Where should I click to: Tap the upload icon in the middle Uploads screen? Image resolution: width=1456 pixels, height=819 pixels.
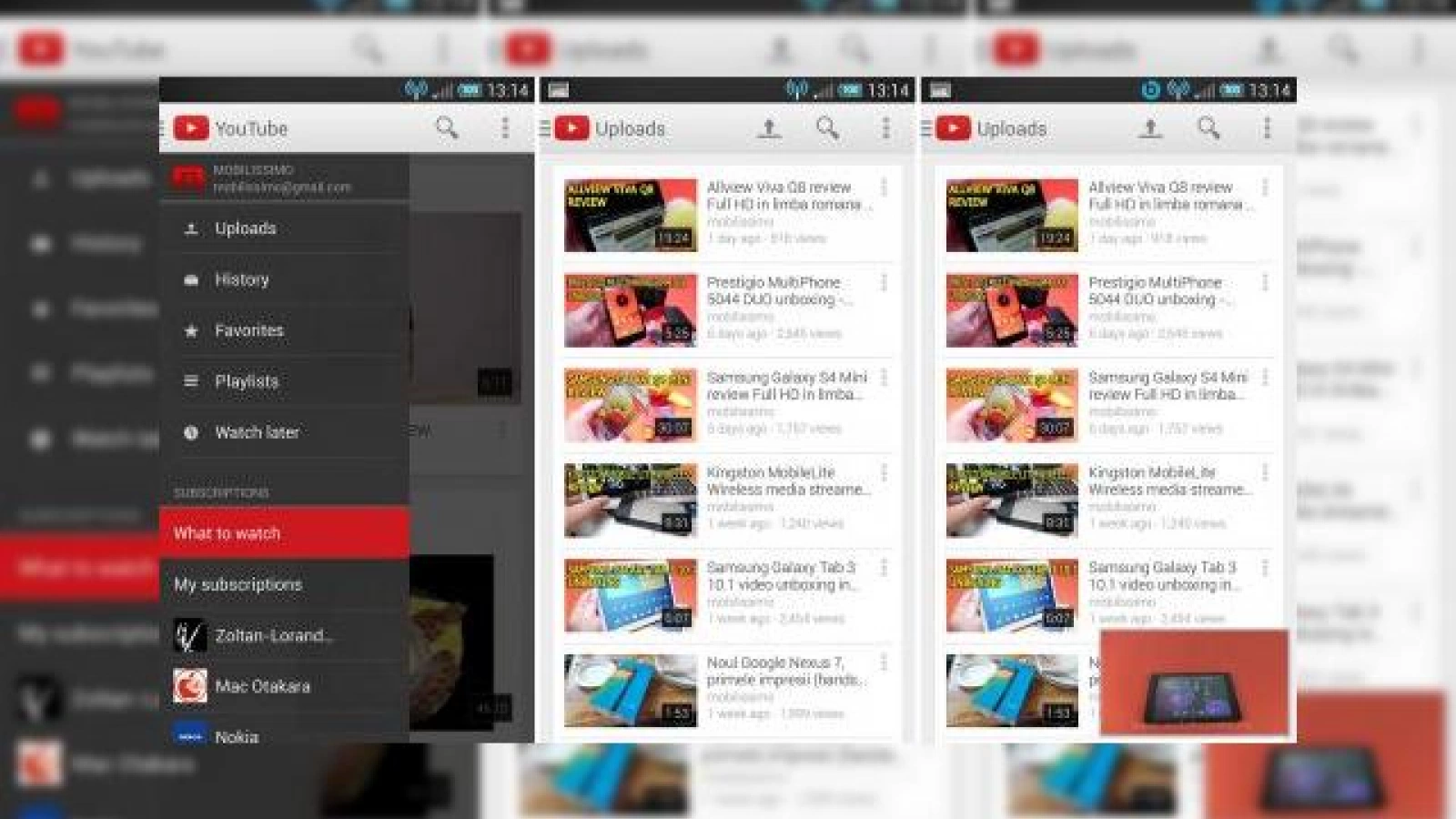pyautogui.click(x=769, y=128)
